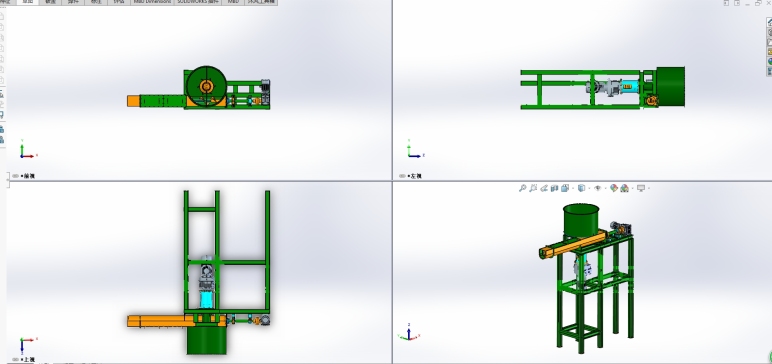
Task: Click the *上视 top view label
Action: click(x=28, y=360)
